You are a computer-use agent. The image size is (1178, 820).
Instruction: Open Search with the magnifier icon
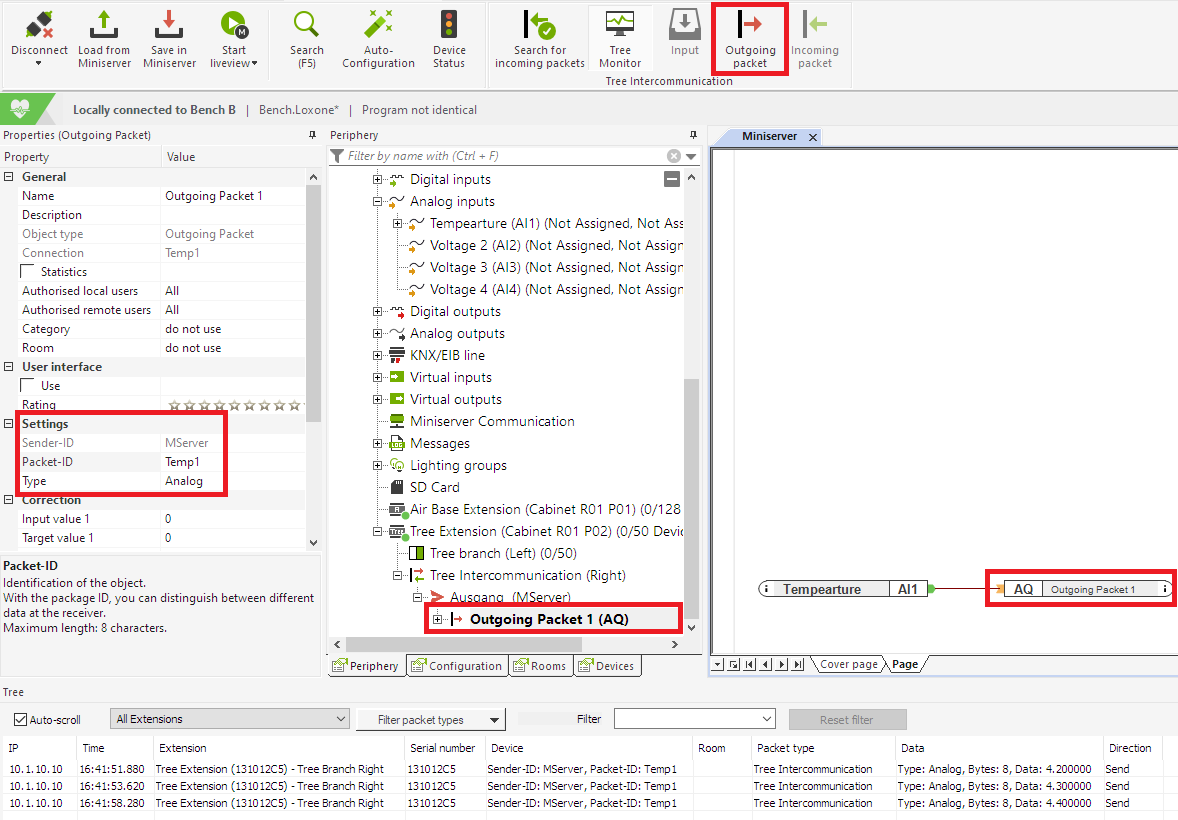pyautogui.click(x=306, y=38)
